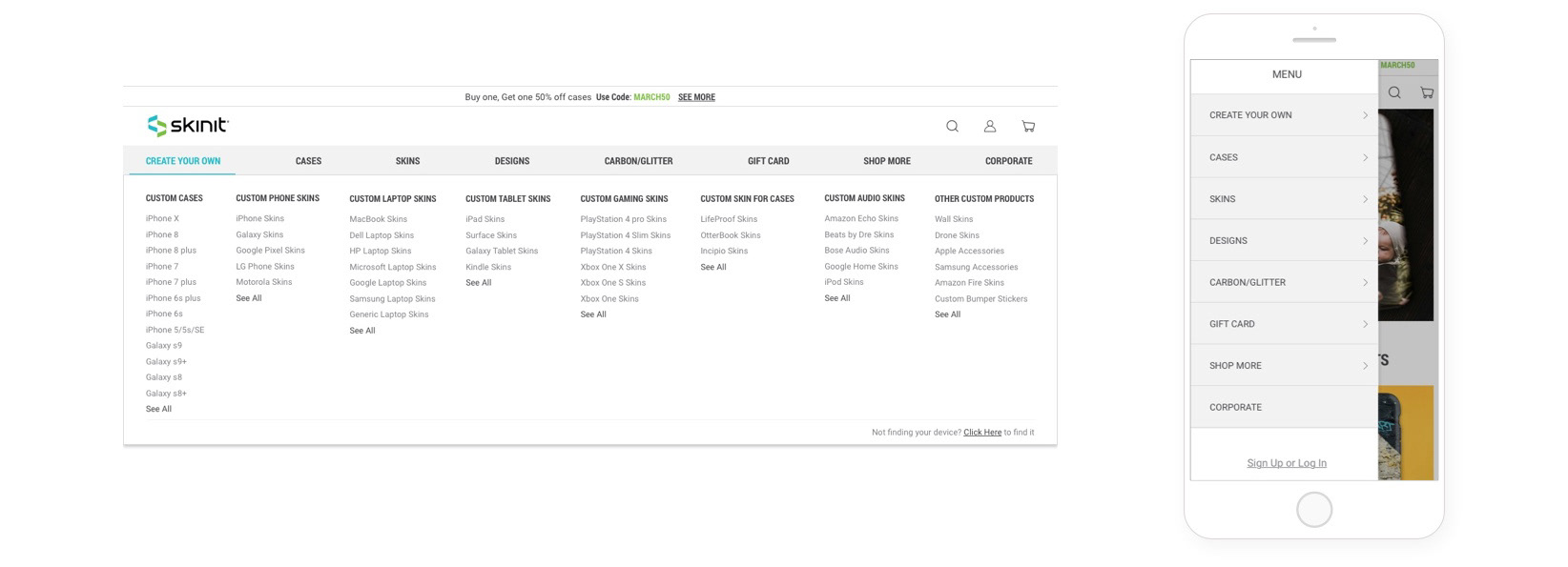
Task: Select Beats by Dre Skins link
Action: tap(859, 234)
